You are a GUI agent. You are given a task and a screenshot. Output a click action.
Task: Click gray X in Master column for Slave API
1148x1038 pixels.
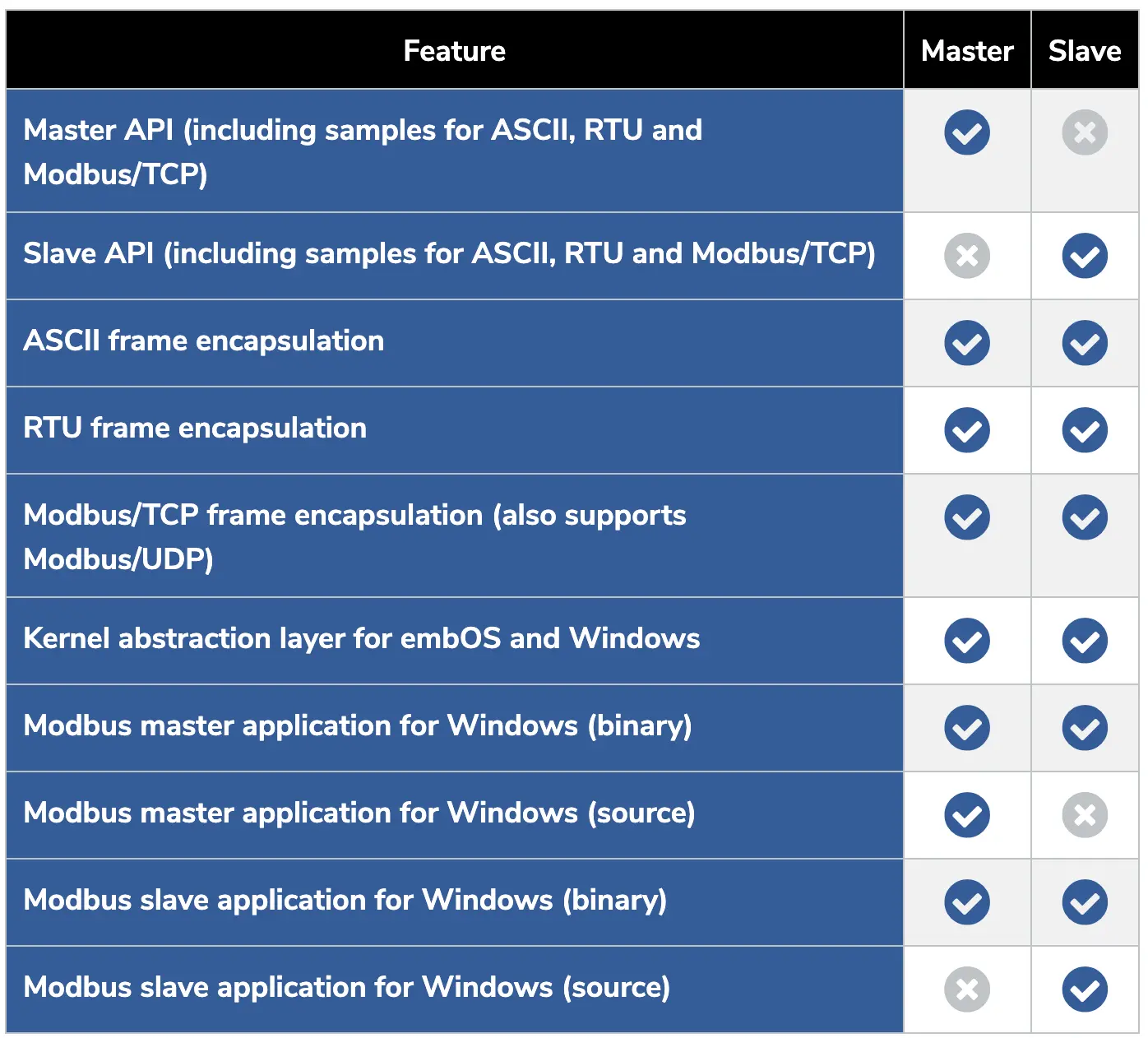point(966,256)
